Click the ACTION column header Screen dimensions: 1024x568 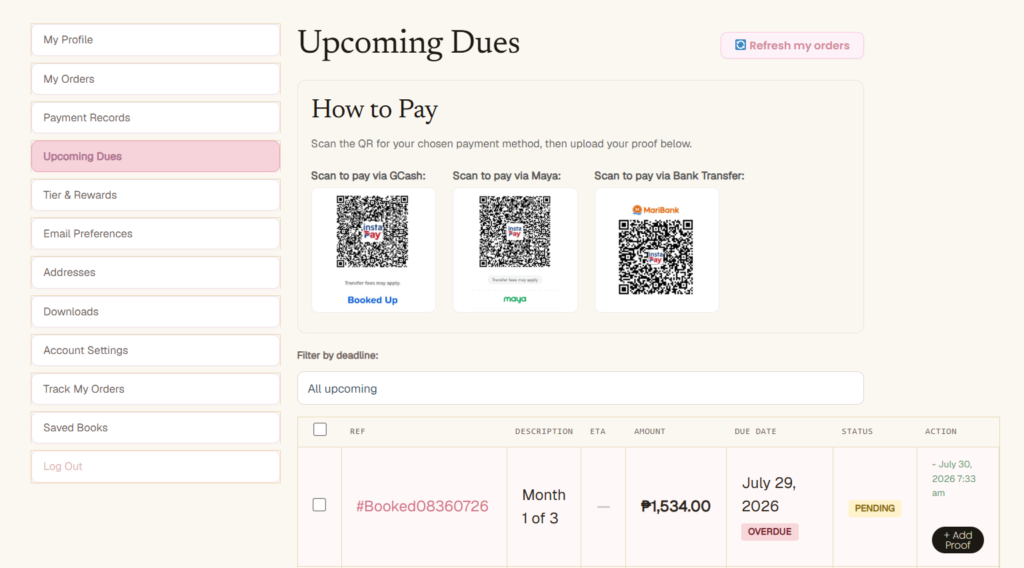coord(940,432)
